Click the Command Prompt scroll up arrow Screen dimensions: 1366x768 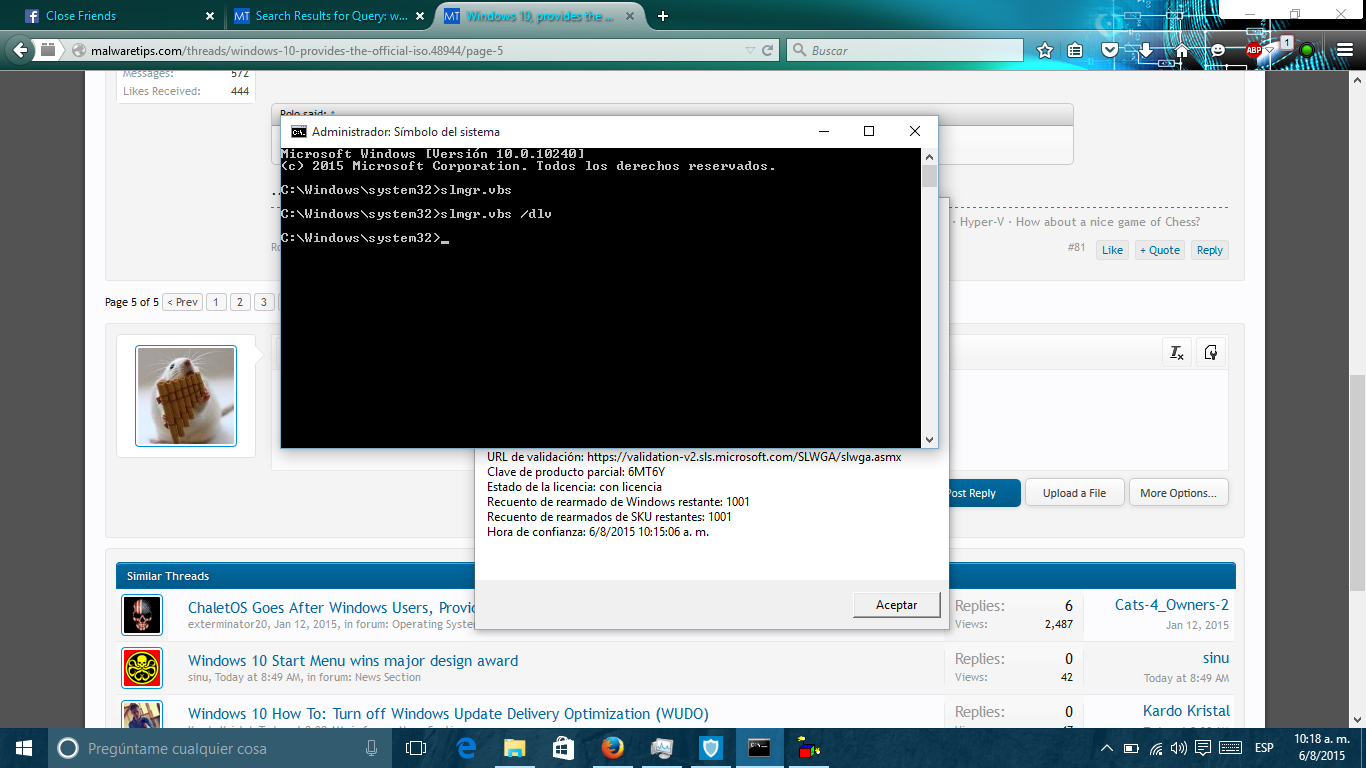point(929,156)
